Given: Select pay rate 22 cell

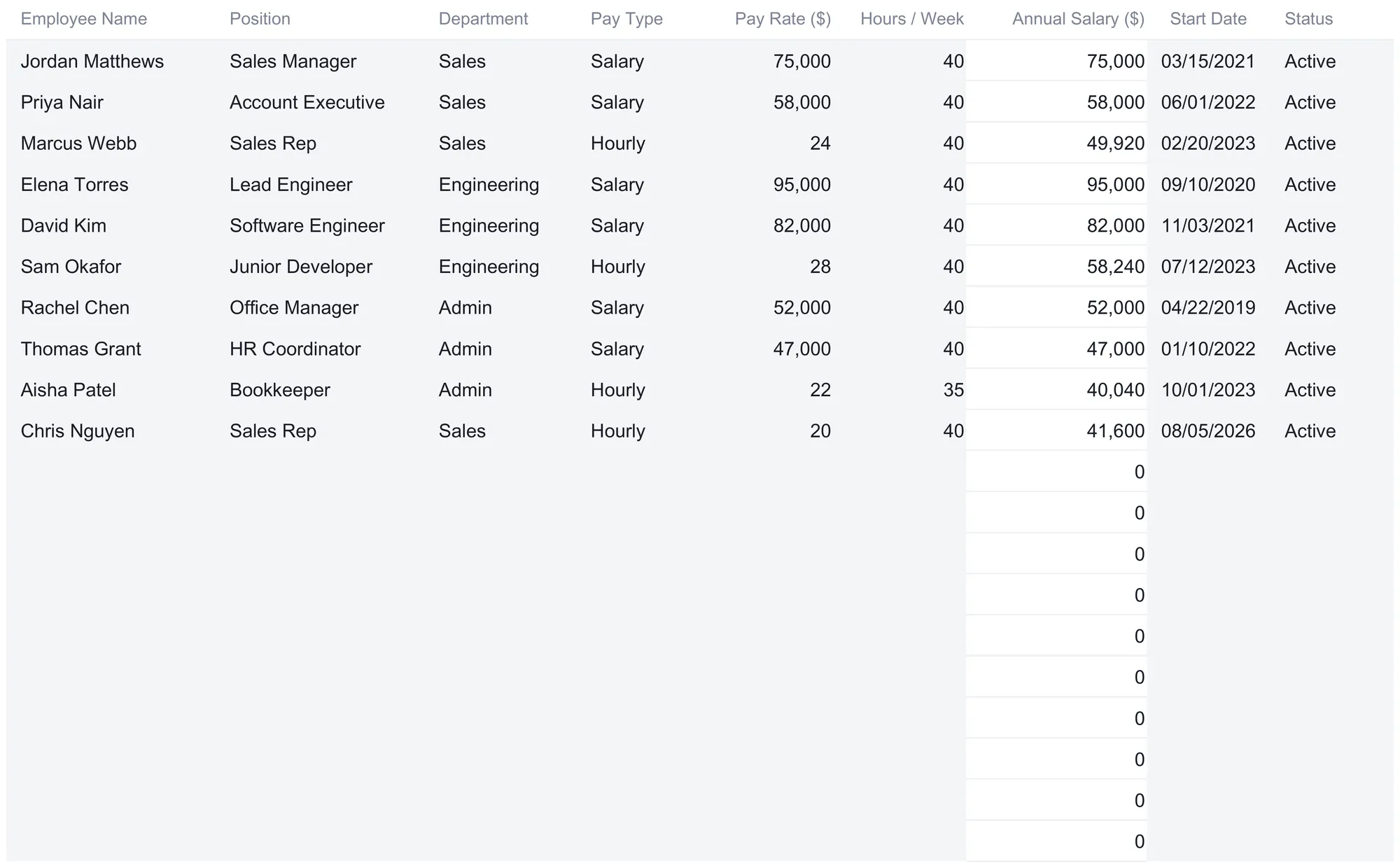Looking at the screenshot, I should coord(820,390).
